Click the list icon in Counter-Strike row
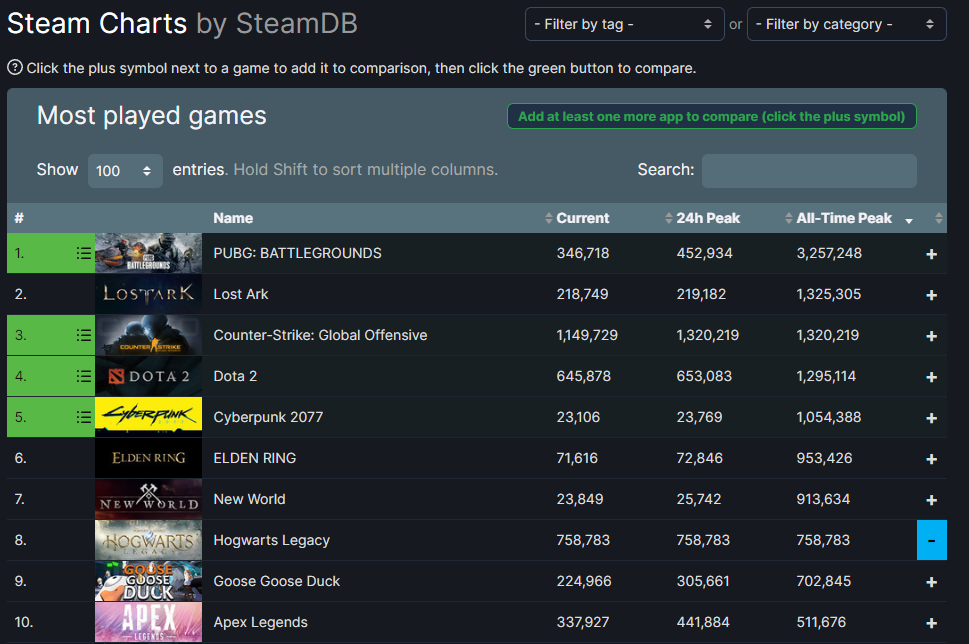Screen dimensions: 969x644 coord(84,335)
